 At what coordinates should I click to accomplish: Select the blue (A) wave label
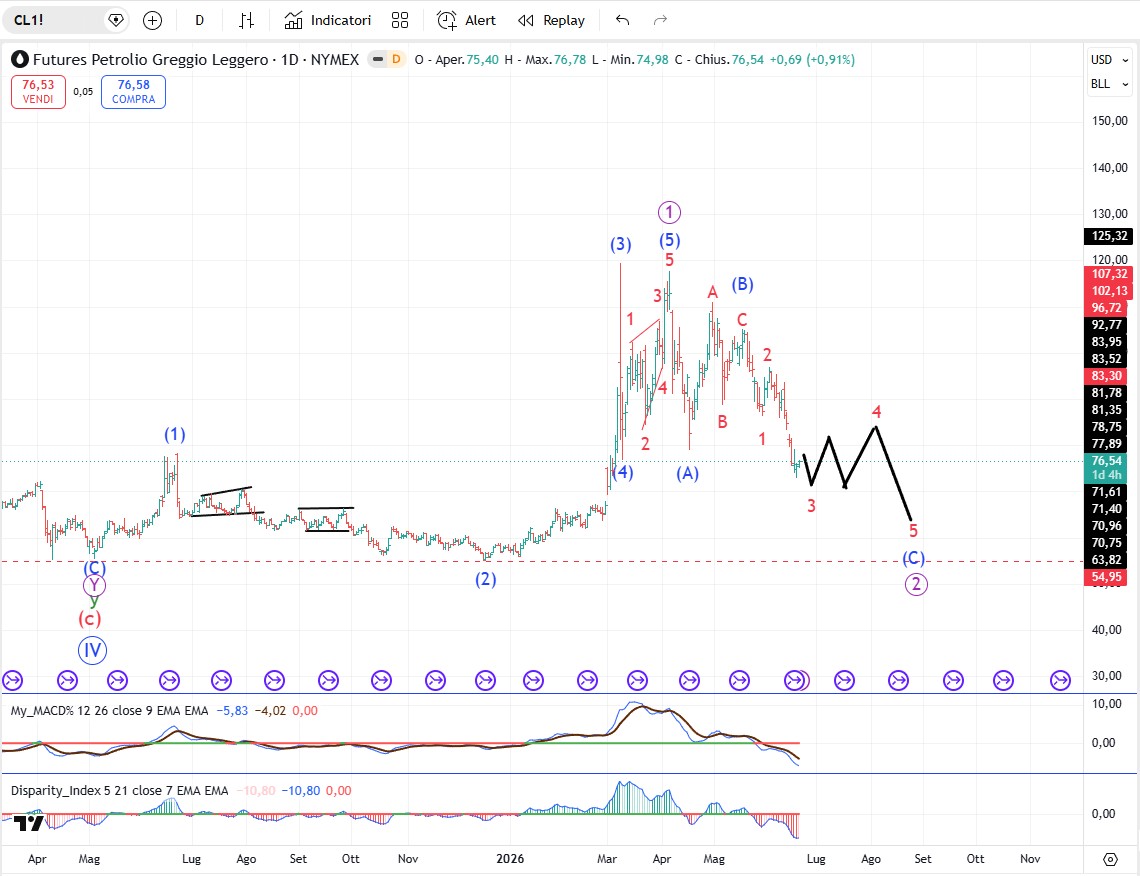pos(688,473)
